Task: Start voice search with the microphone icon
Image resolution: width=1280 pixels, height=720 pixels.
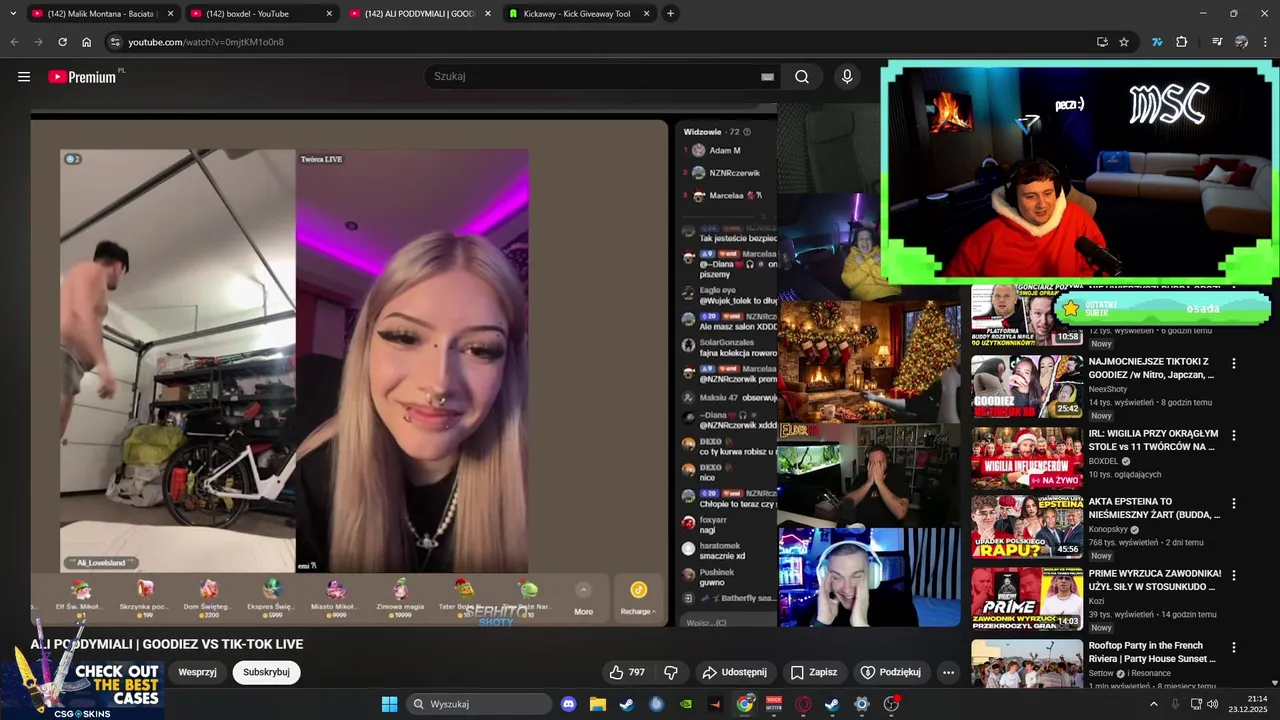Action: tap(847, 77)
